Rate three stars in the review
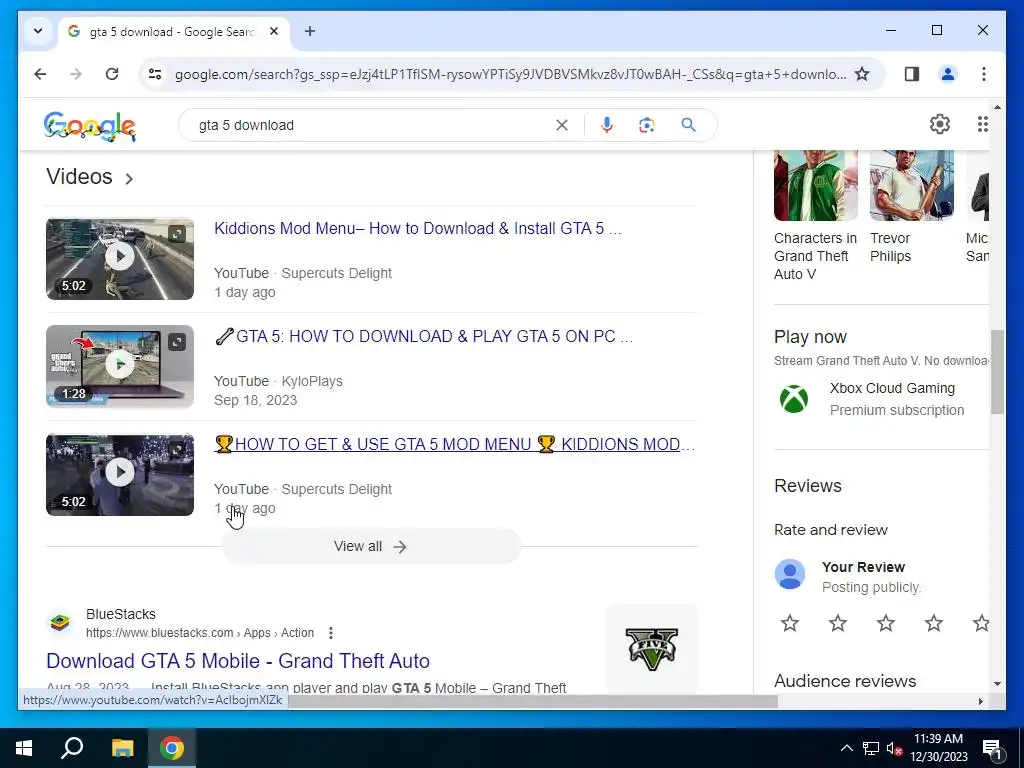 tap(886, 623)
